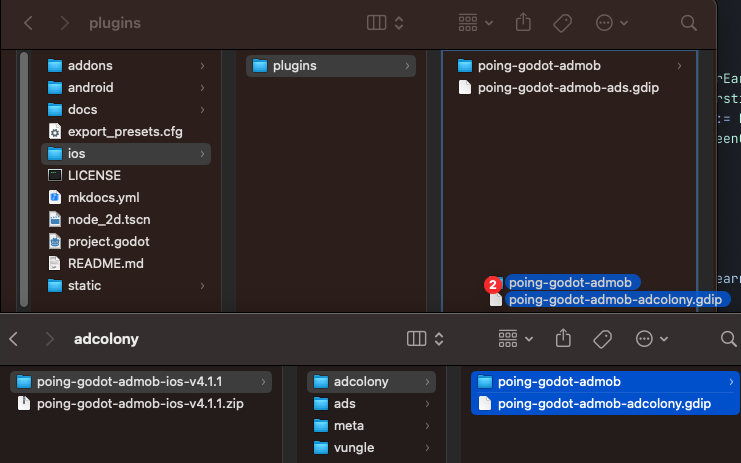741x463 pixels.
Task: Select plugins folder in middle column
Action: [x=331, y=66]
